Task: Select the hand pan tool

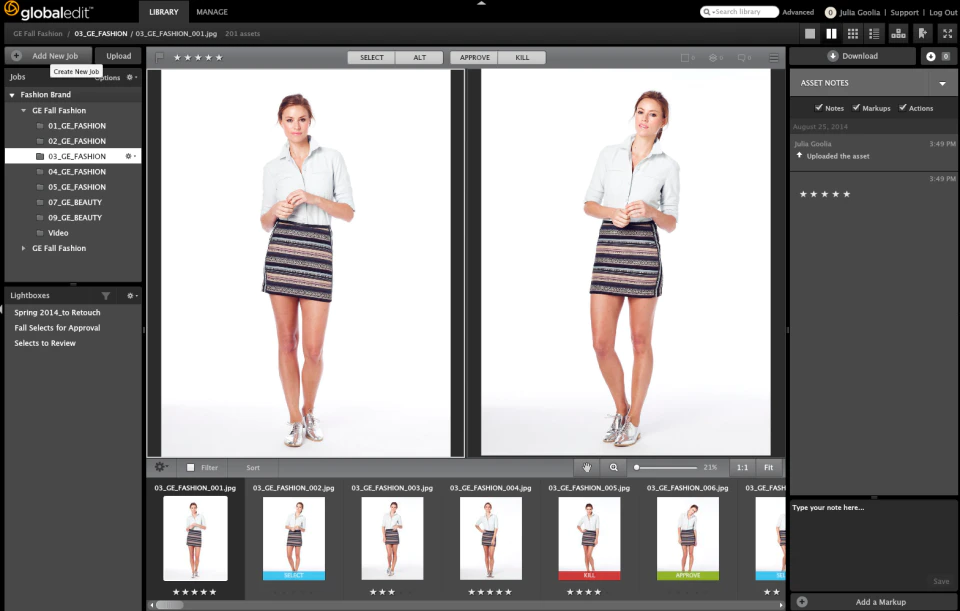Action: click(587, 467)
